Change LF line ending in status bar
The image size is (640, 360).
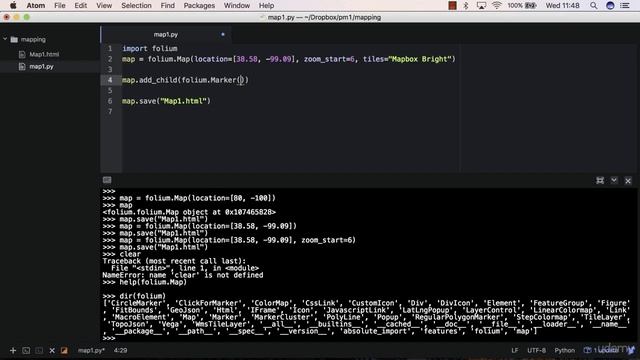[x=515, y=350]
